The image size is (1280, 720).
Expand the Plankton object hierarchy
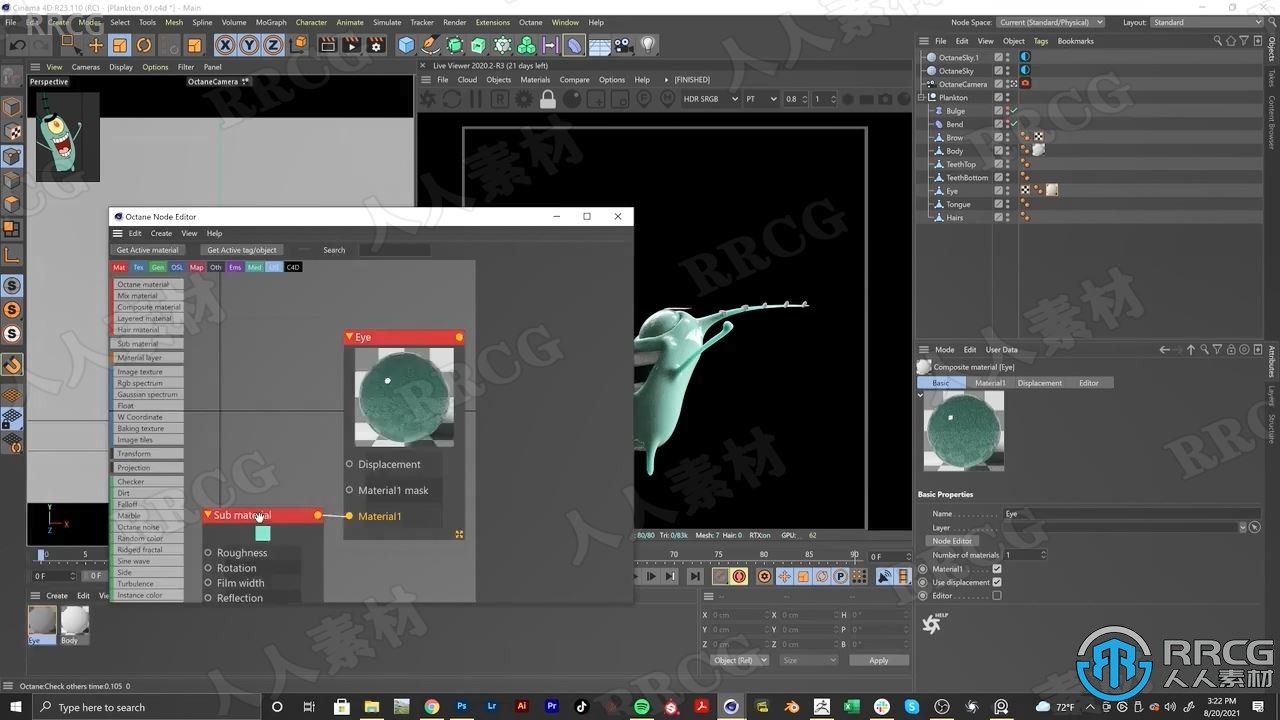coord(922,98)
